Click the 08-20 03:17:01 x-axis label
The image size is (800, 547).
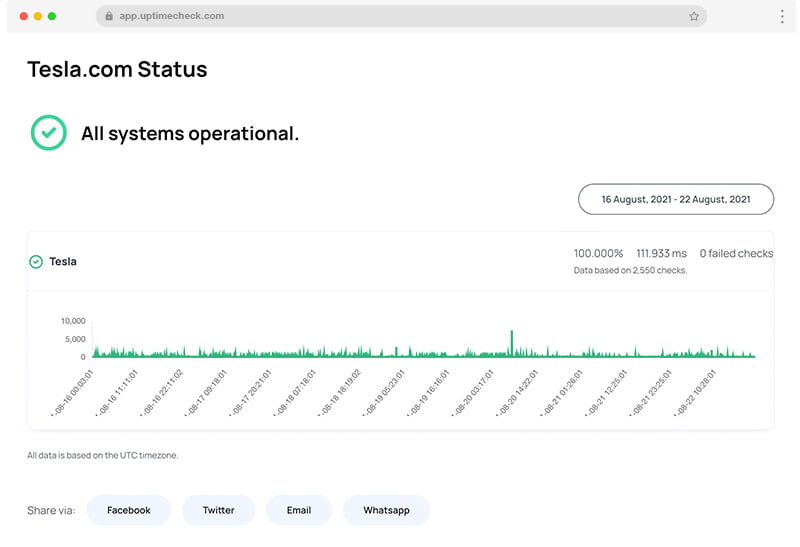pyautogui.click(x=473, y=393)
